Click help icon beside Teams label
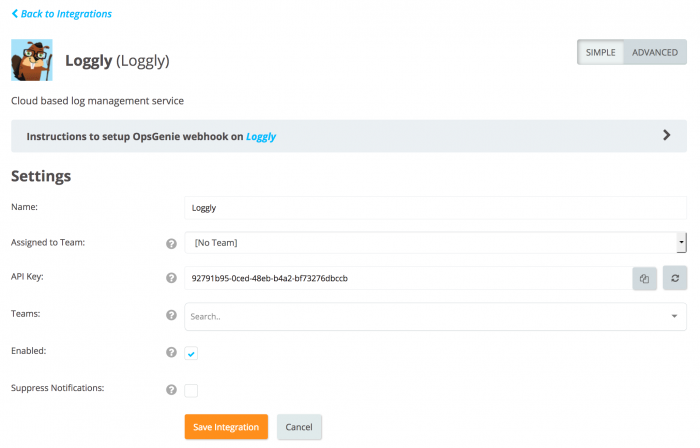Viewport: 700px width, 448px height. pos(171,316)
